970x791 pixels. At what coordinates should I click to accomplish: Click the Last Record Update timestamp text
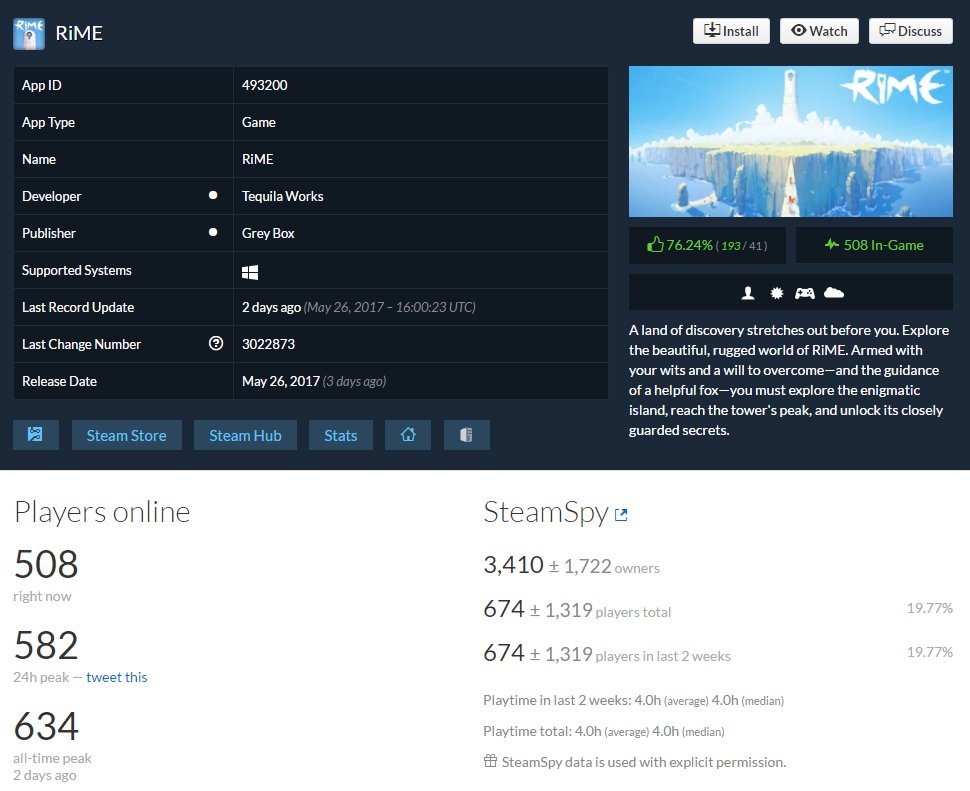coord(359,307)
